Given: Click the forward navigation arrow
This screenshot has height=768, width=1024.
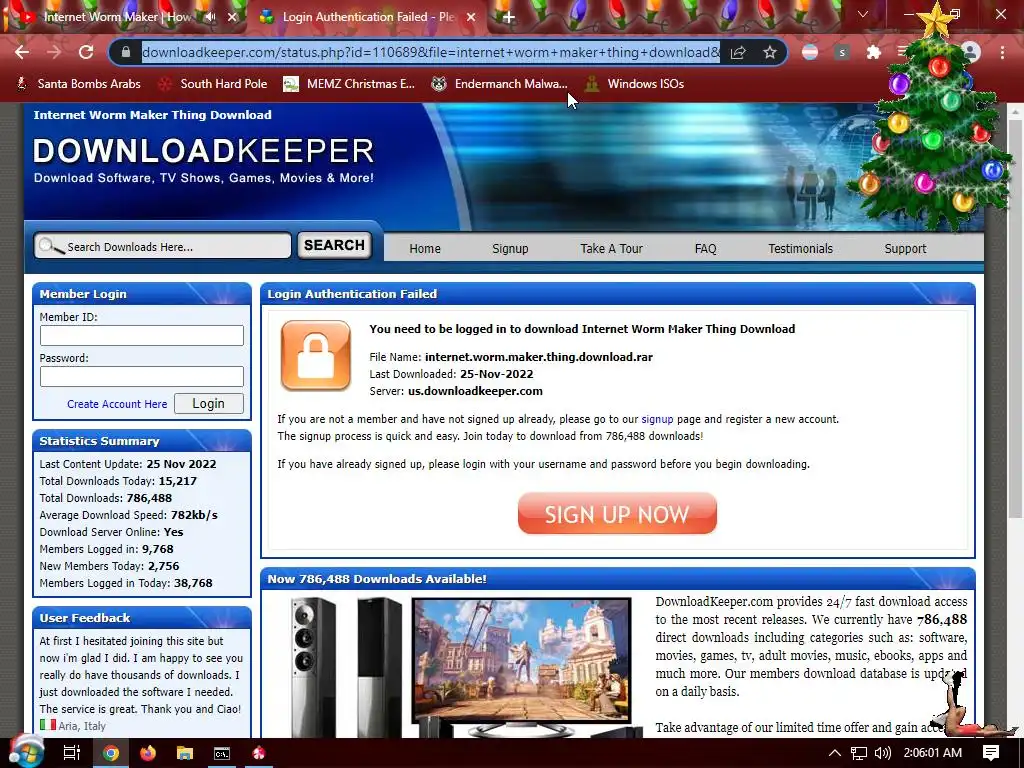Looking at the screenshot, I should pyautogui.click(x=54, y=52).
